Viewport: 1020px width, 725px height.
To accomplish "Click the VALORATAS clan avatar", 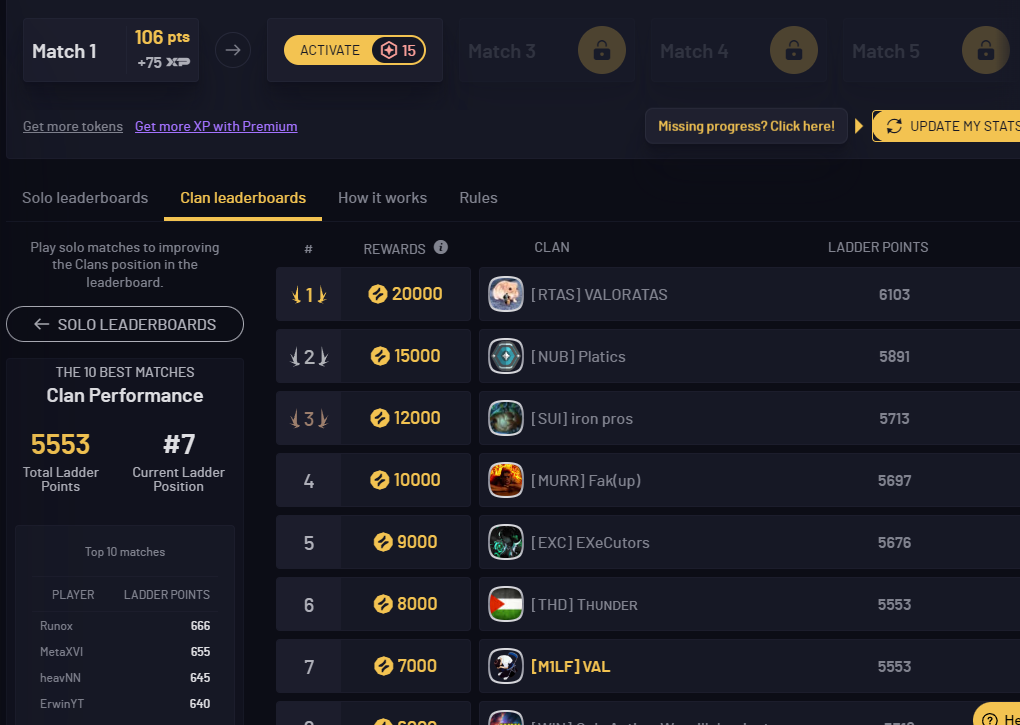I will pos(506,294).
